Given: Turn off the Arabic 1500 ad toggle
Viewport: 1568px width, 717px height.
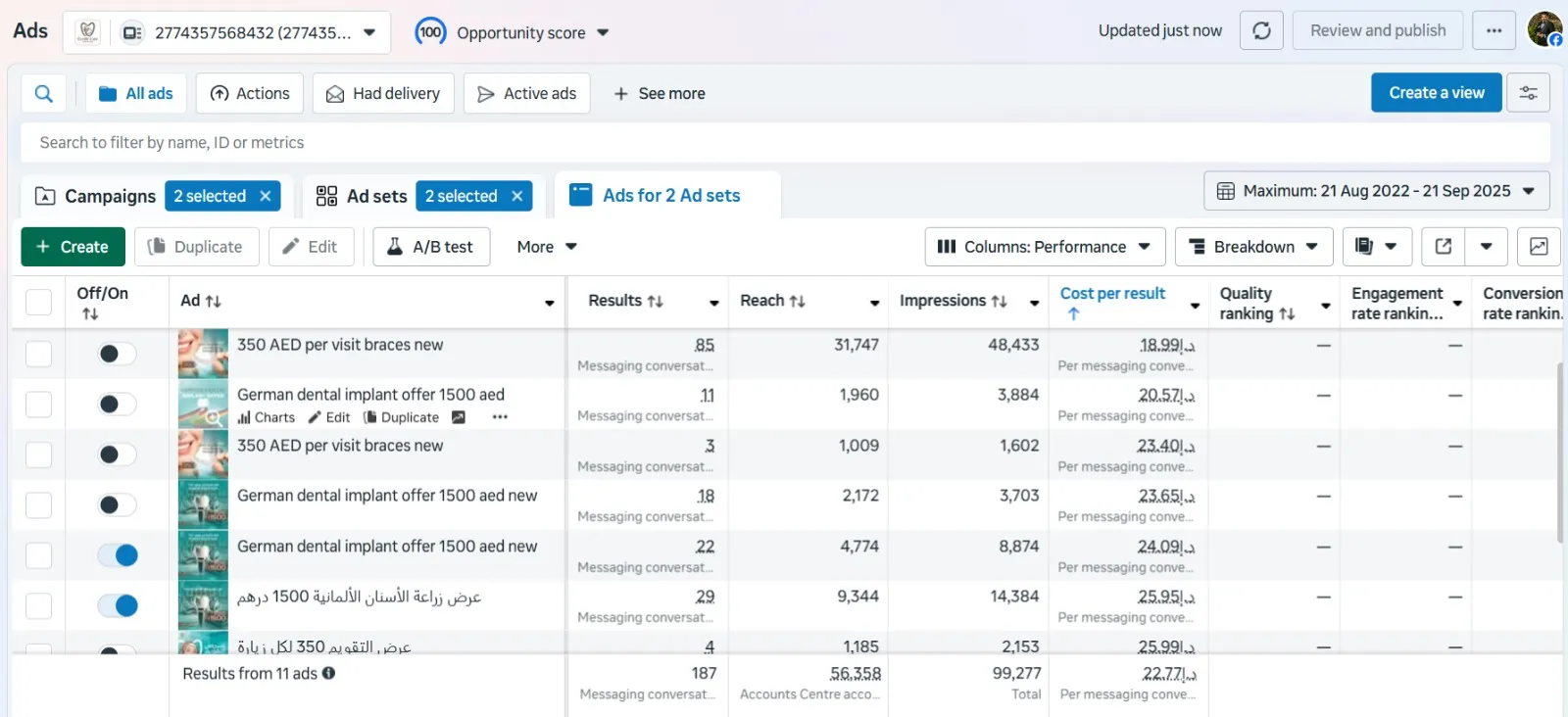Looking at the screenshot, I should tap(118, 605).
